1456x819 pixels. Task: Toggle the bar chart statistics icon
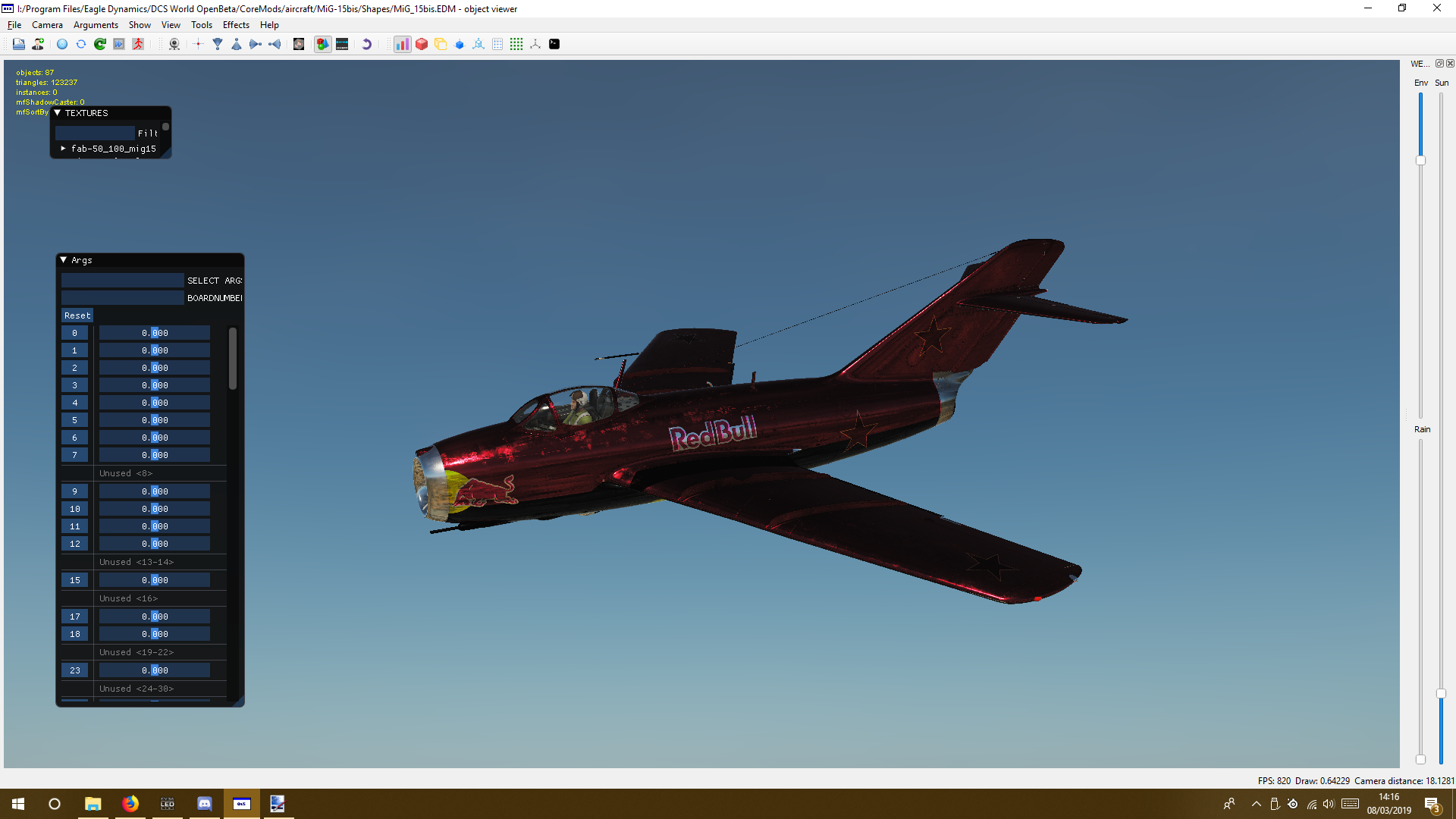click(x=402, y=44)
